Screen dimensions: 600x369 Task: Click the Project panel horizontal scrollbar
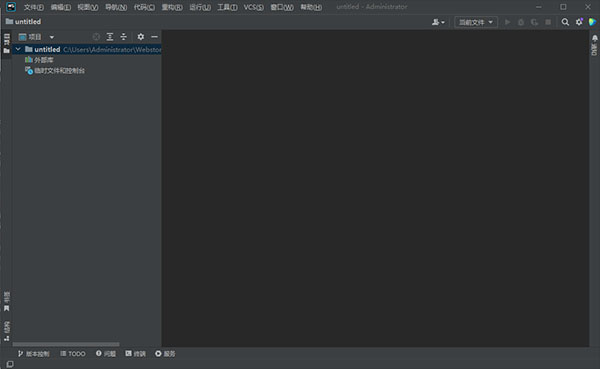(66, 344)
